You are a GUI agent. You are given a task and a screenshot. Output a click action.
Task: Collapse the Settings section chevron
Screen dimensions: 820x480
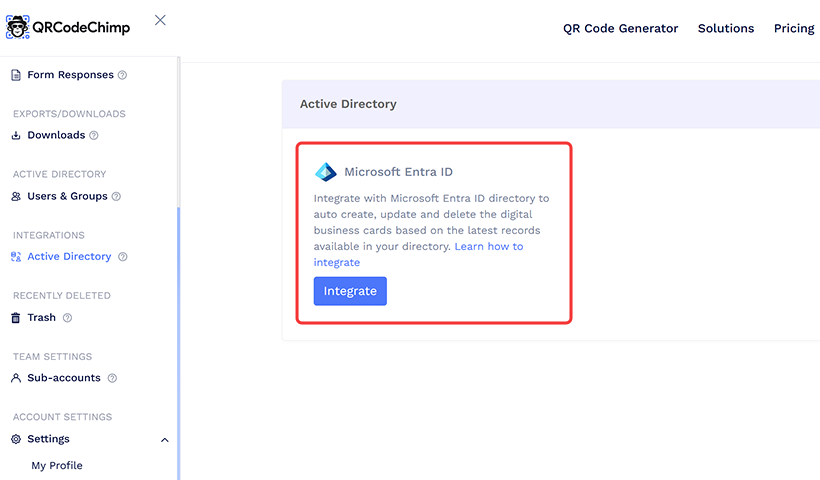click(165, 440)
